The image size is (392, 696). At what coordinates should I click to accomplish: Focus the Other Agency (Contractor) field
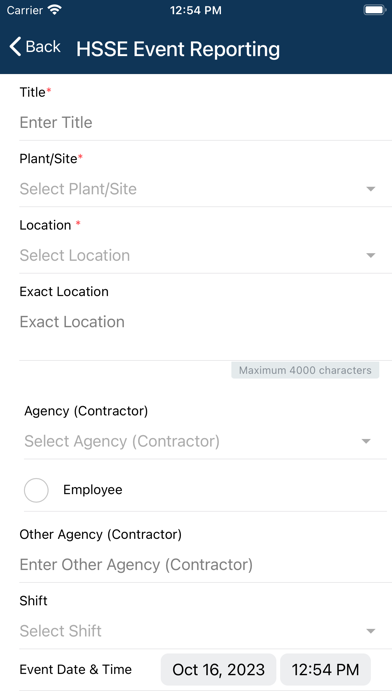206,565
